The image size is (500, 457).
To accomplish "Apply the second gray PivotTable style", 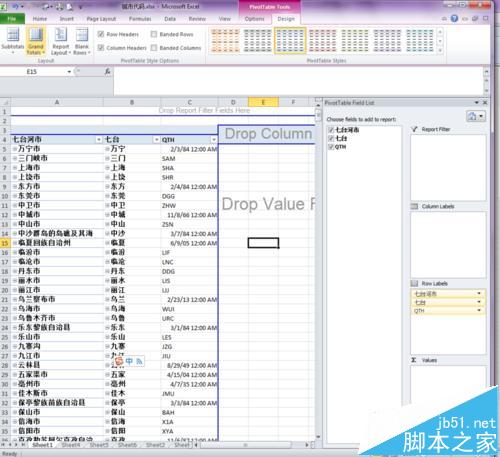I will click(258, 41).
